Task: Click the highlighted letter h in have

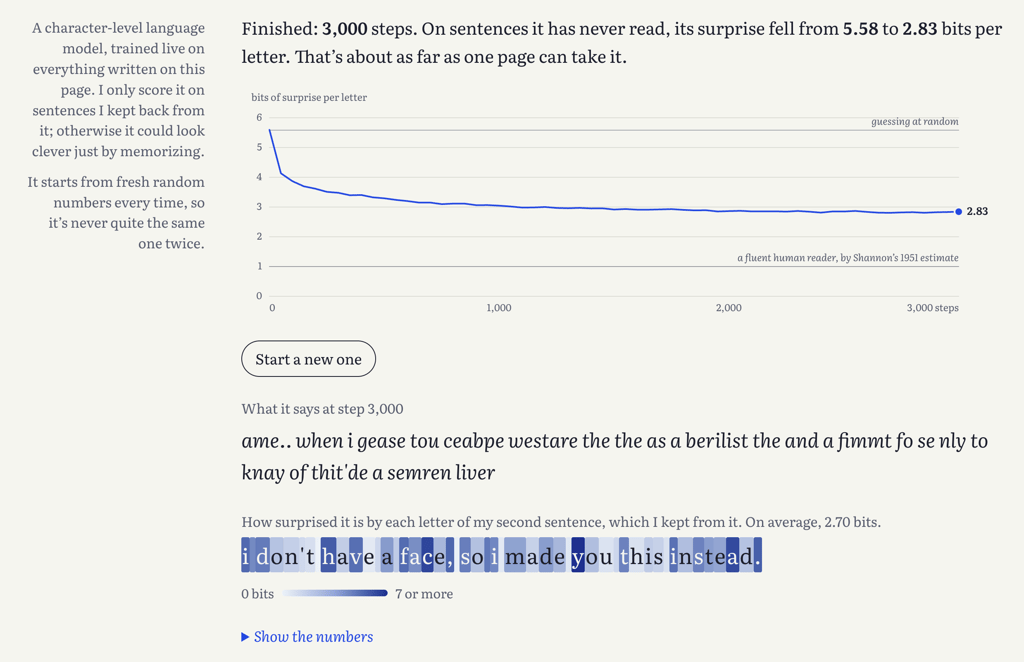Action: pos(328,556)
